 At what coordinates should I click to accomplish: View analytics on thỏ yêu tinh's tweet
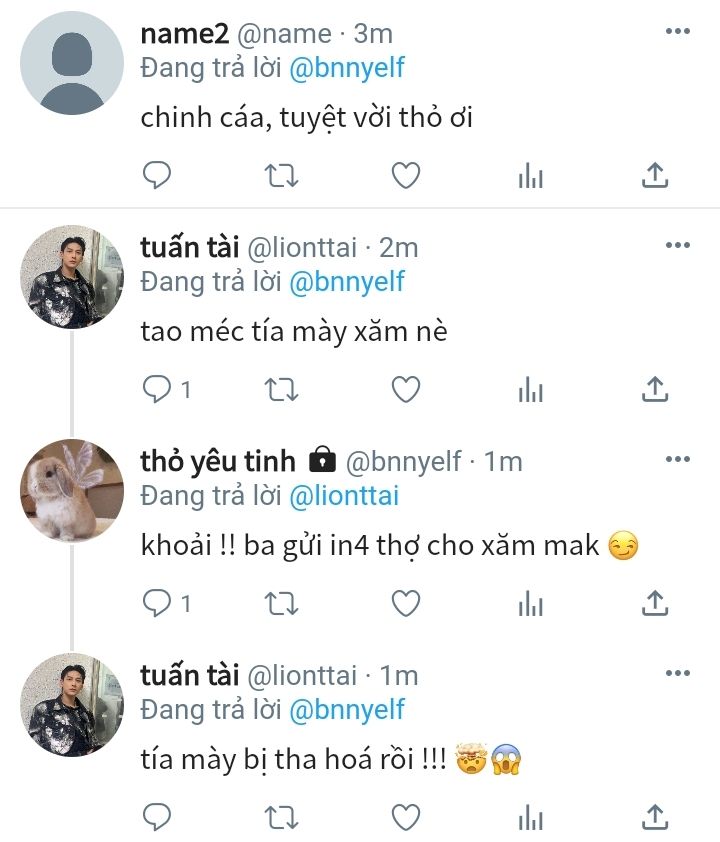[x=530, y=603]
